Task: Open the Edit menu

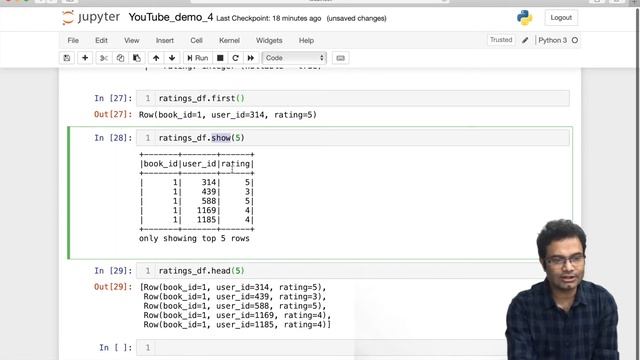Action: (101, 40)
